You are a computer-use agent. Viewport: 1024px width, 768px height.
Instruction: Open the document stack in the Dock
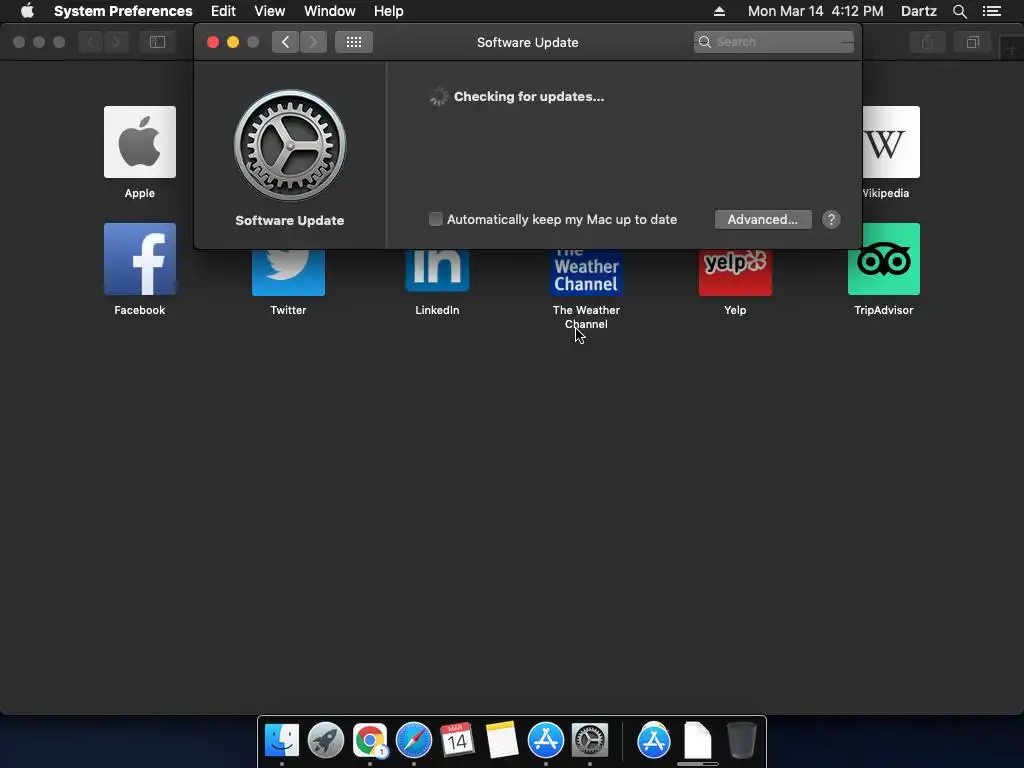point(697,741)
